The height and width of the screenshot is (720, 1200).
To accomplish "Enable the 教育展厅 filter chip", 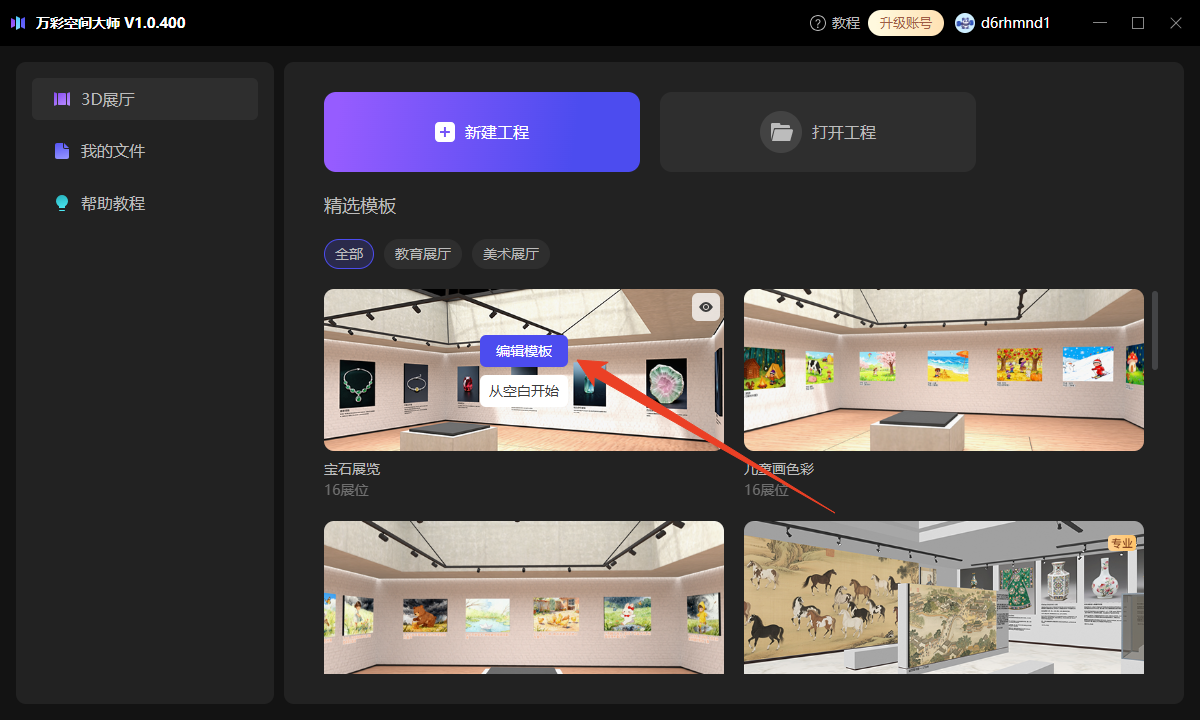I will (422, 253).
